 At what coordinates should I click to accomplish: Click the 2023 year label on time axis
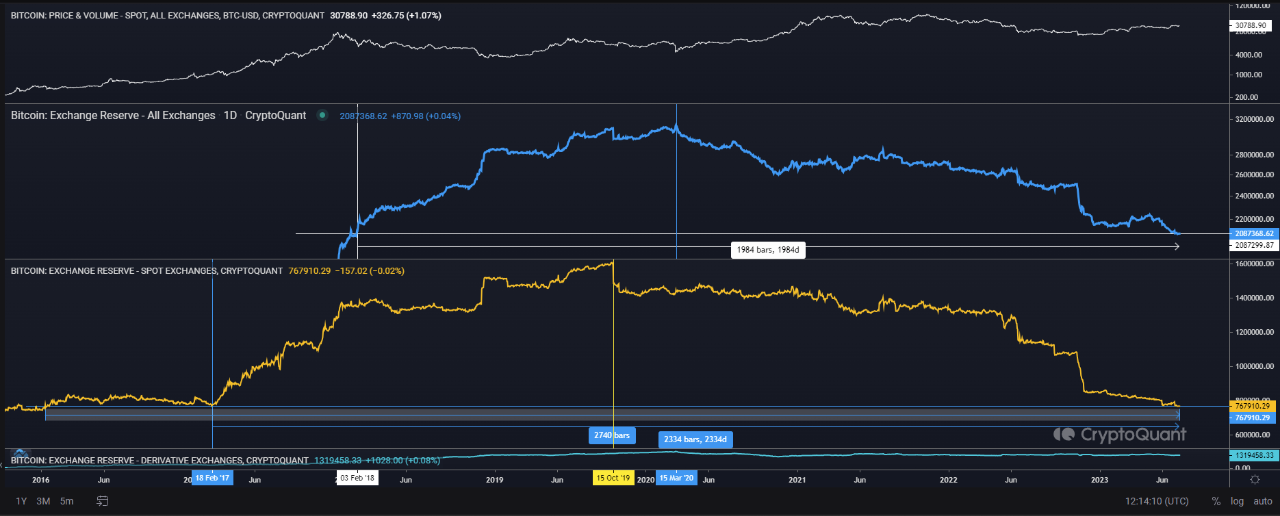[x=1099, y=480]
